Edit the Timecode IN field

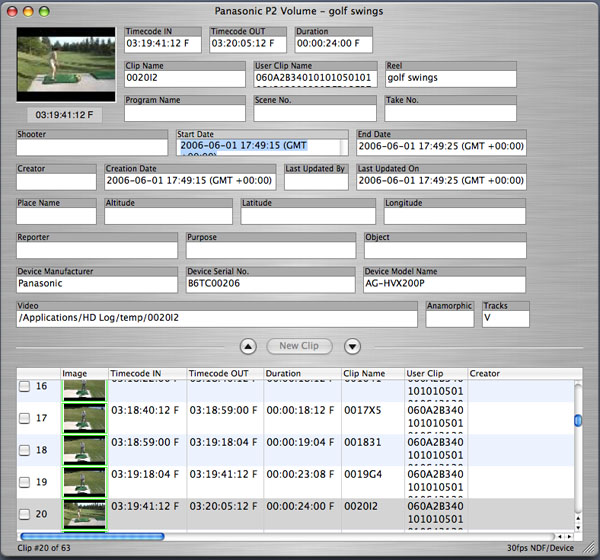[163, 44]
